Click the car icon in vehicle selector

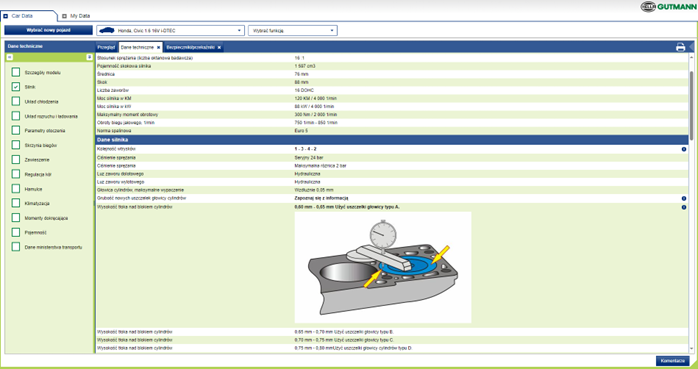coord(107,30)
